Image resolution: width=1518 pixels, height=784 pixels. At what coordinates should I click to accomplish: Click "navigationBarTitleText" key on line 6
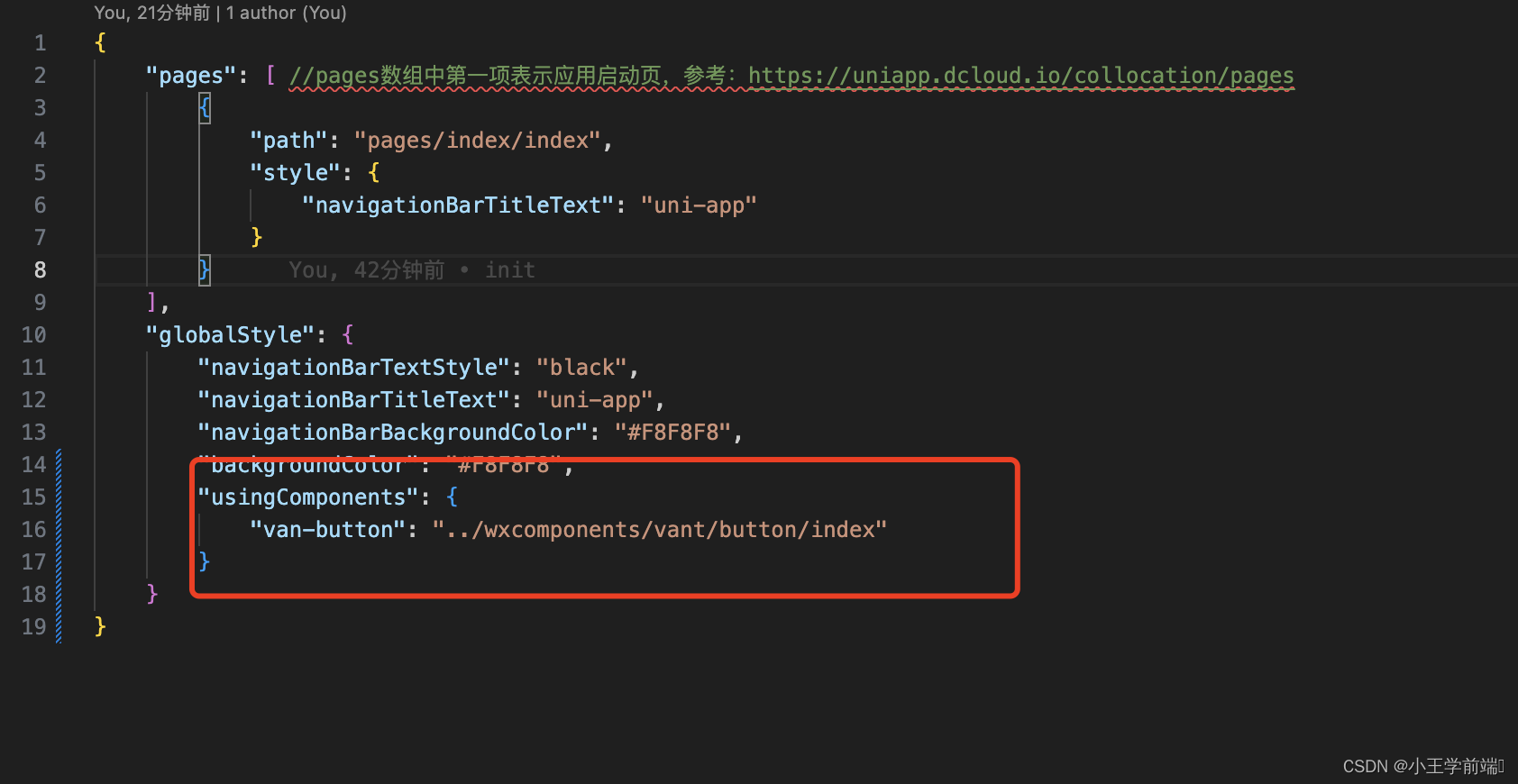click(458, 205)
